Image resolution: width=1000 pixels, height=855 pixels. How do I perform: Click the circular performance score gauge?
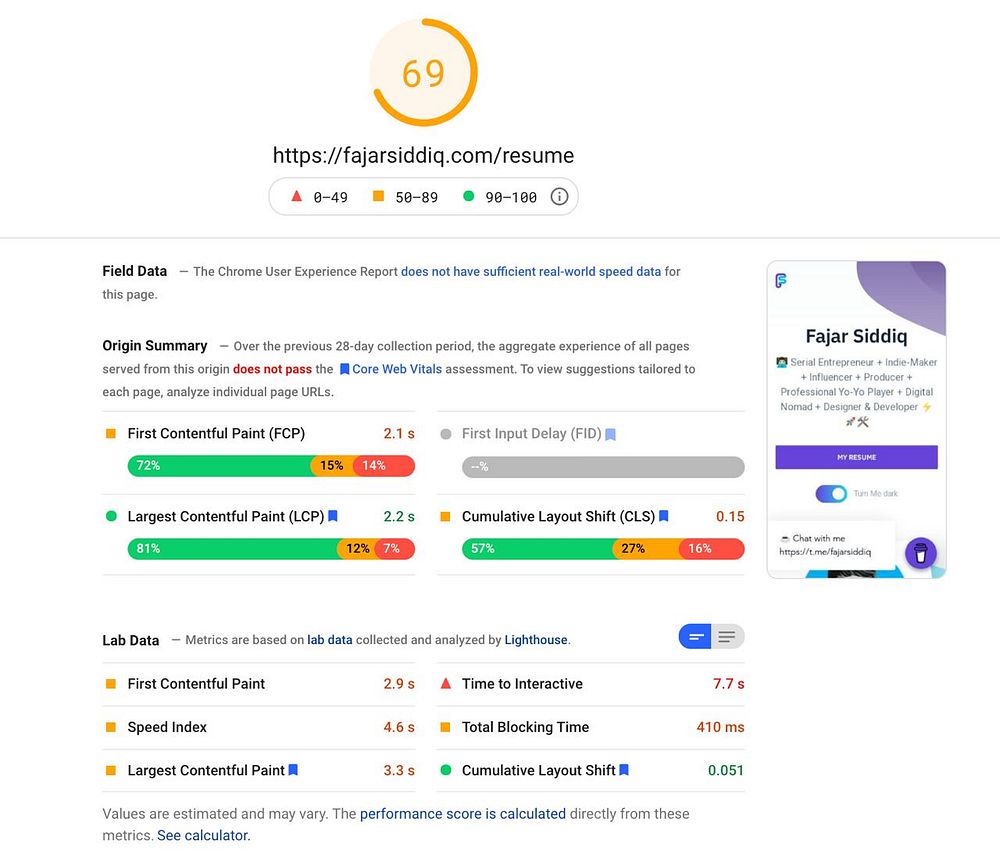pyautogui.click(x=423, y=73)
